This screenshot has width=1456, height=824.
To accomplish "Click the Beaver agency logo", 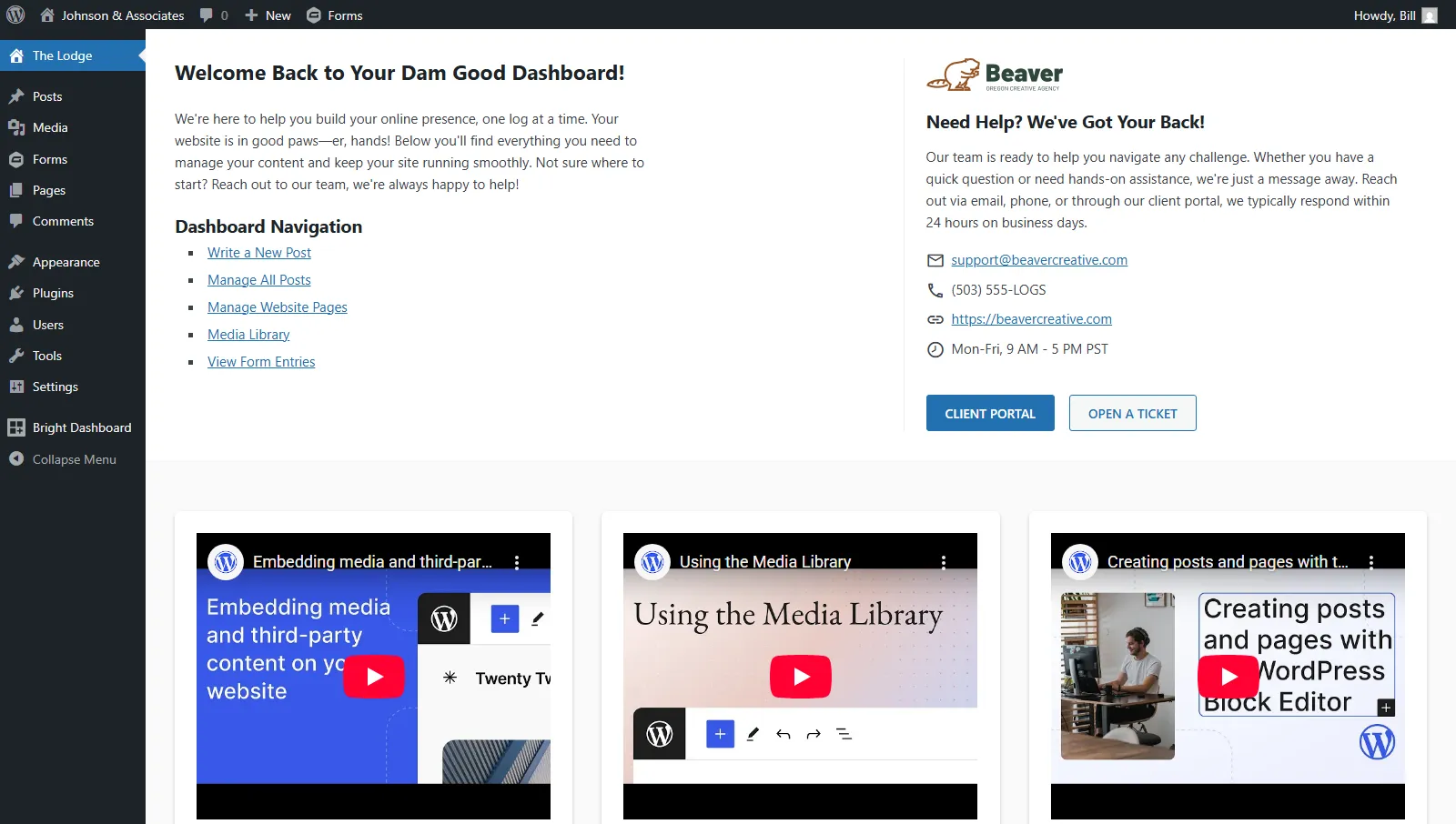I will coord(995,75).
